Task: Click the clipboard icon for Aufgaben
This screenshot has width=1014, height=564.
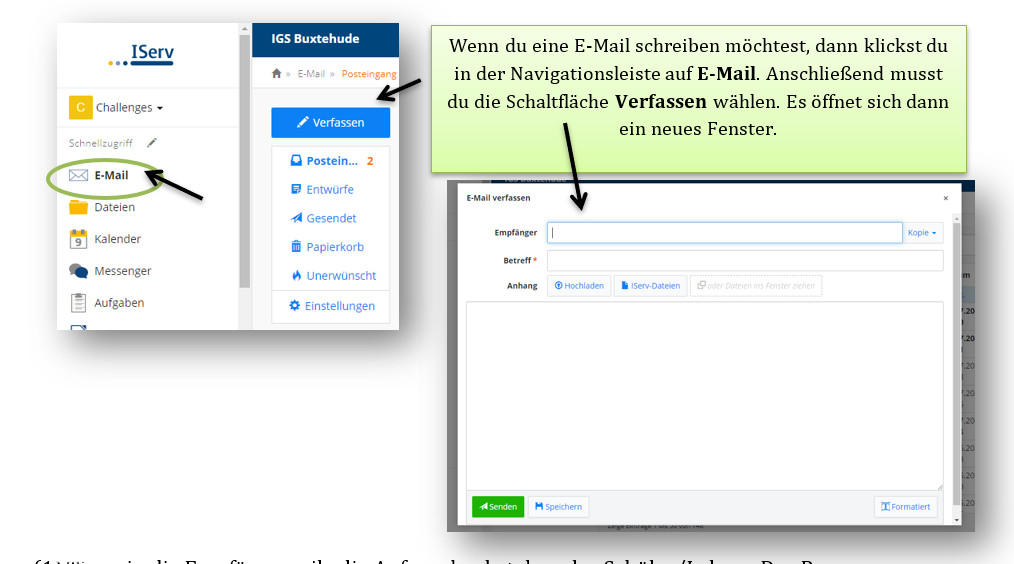Action: (78, 303)
